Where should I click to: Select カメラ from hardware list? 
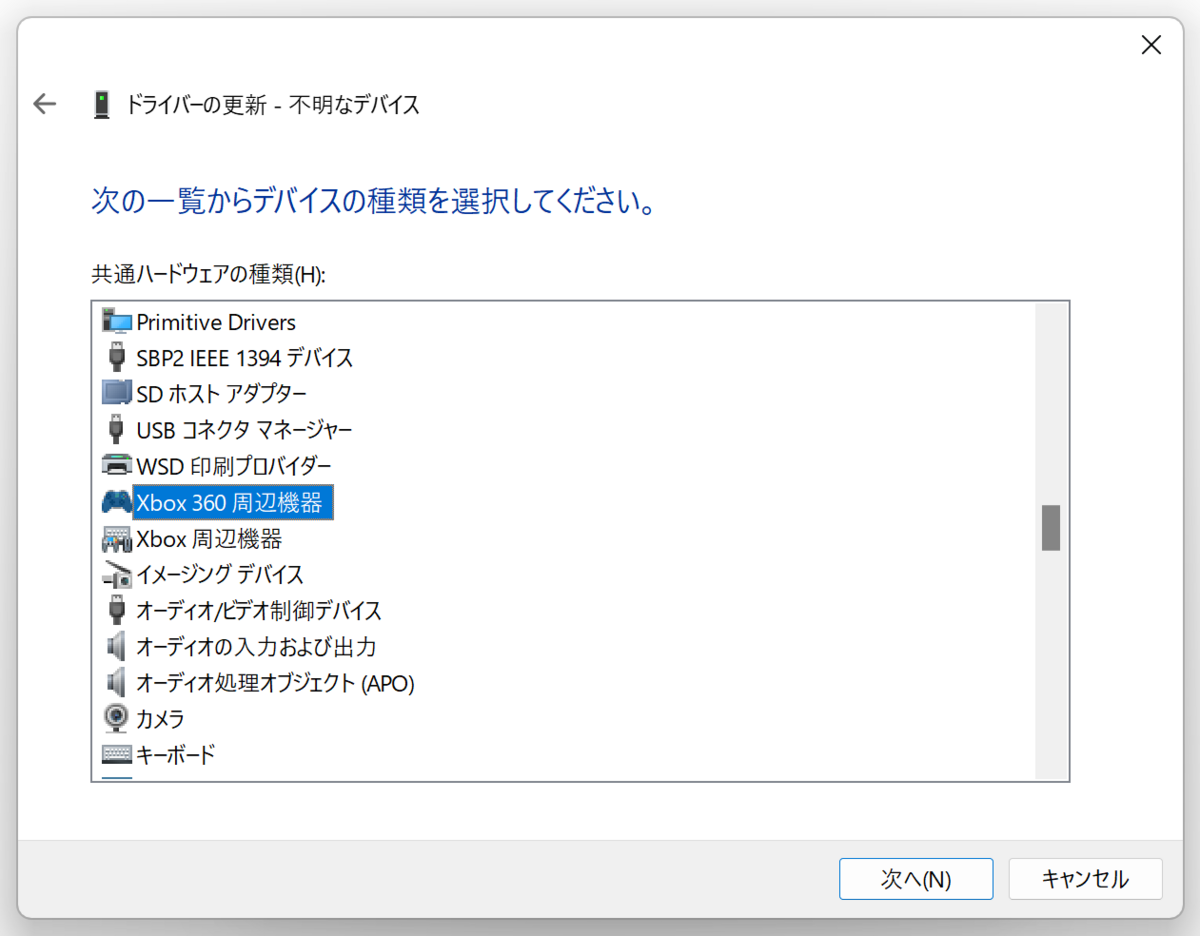click(x=160, y=718)
